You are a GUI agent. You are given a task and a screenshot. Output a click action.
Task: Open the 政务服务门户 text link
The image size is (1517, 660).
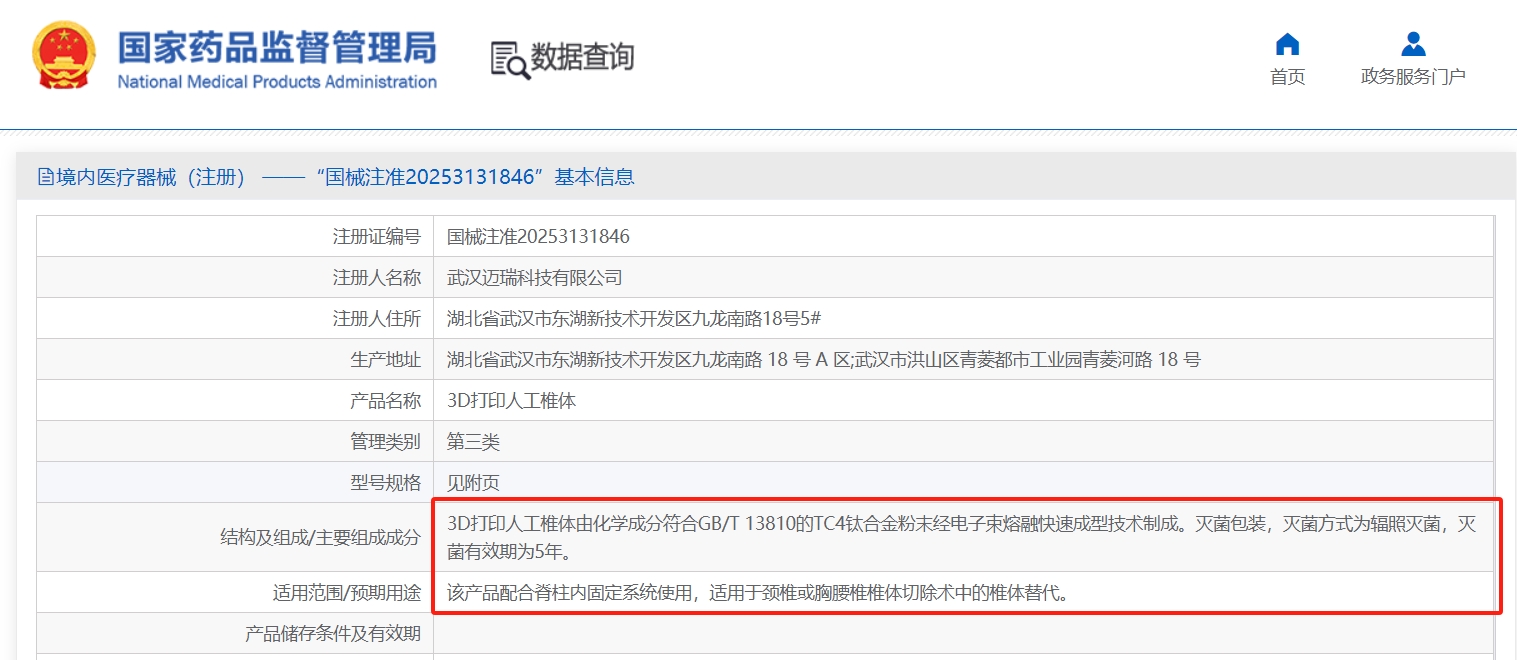pos(1412,77)
